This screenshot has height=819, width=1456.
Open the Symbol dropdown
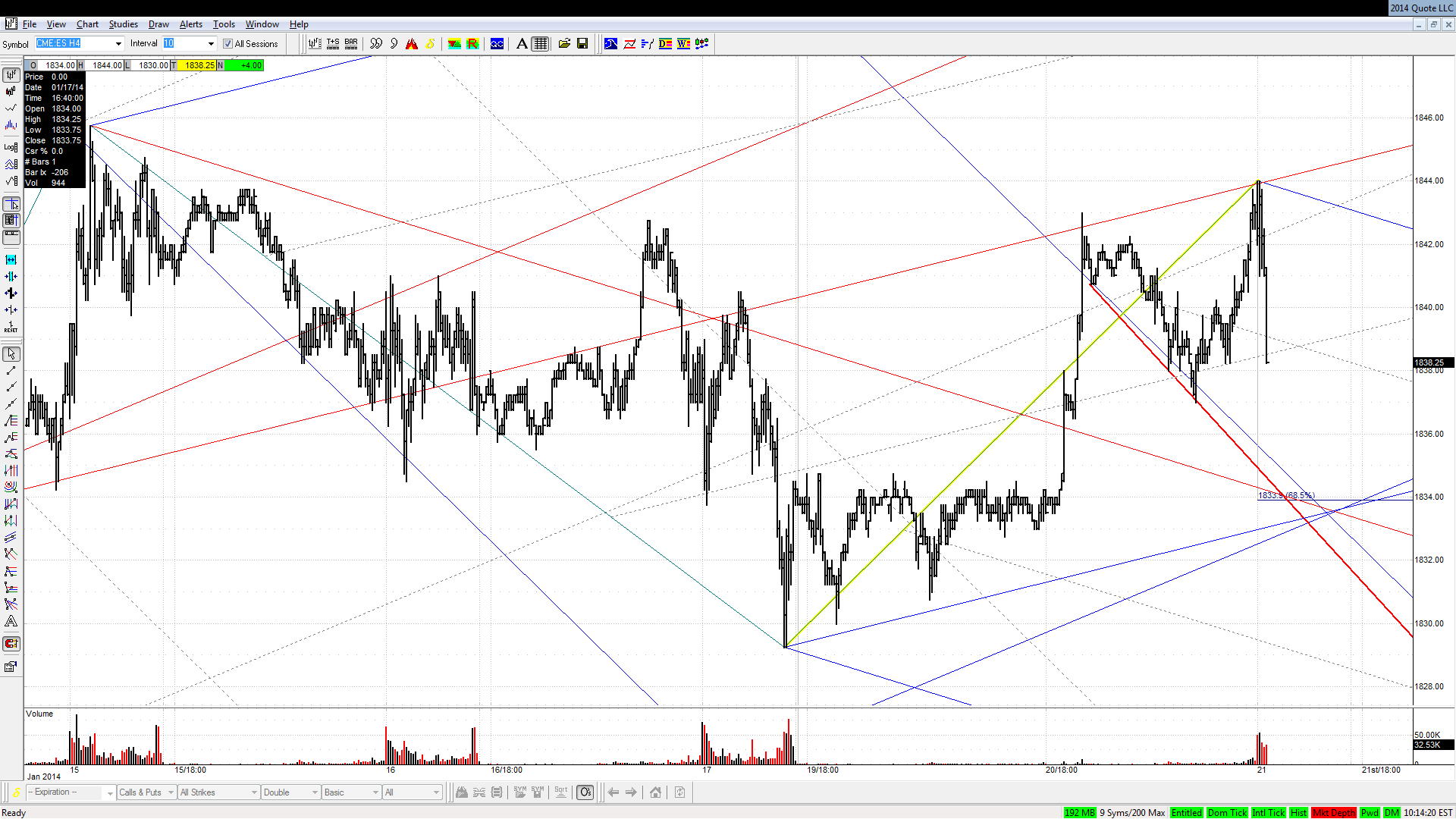118,44
